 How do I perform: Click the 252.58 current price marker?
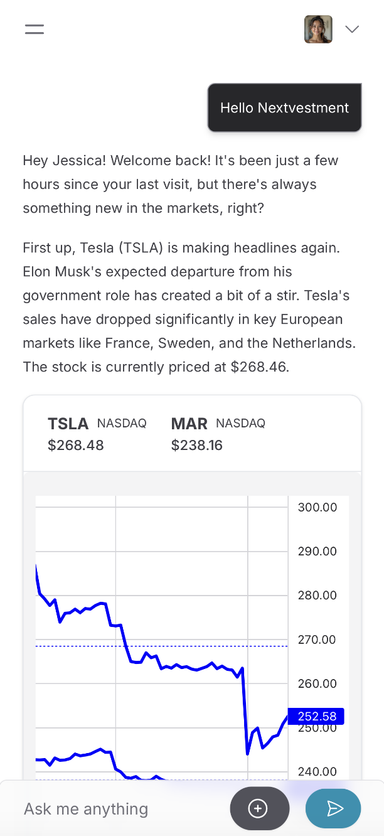click(x=316, y=716)
